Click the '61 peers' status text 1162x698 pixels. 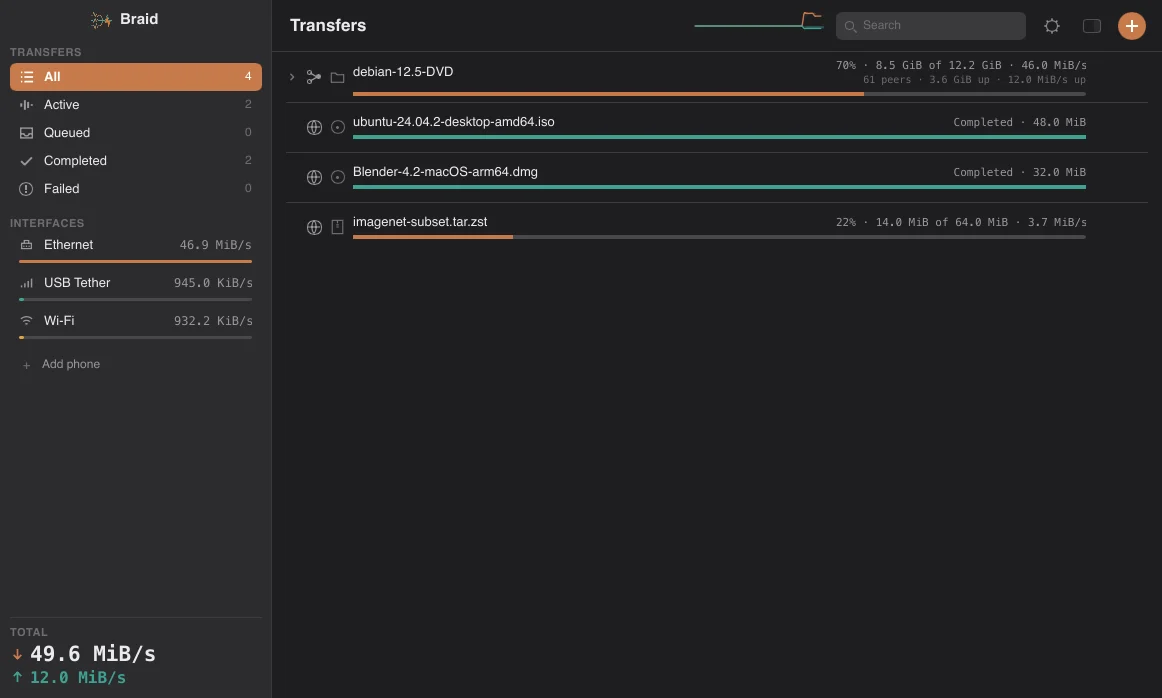tap(886, 80)
